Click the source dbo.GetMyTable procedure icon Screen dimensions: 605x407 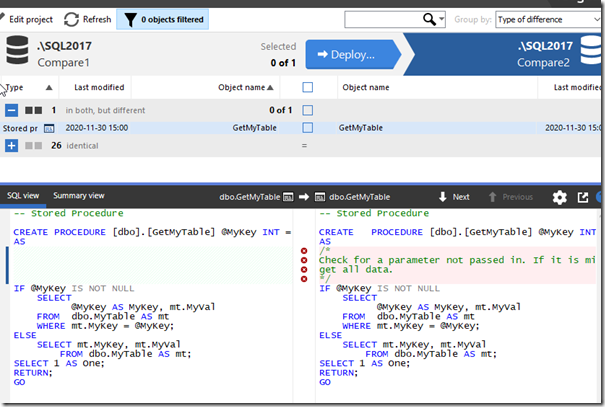pos(288,198)
